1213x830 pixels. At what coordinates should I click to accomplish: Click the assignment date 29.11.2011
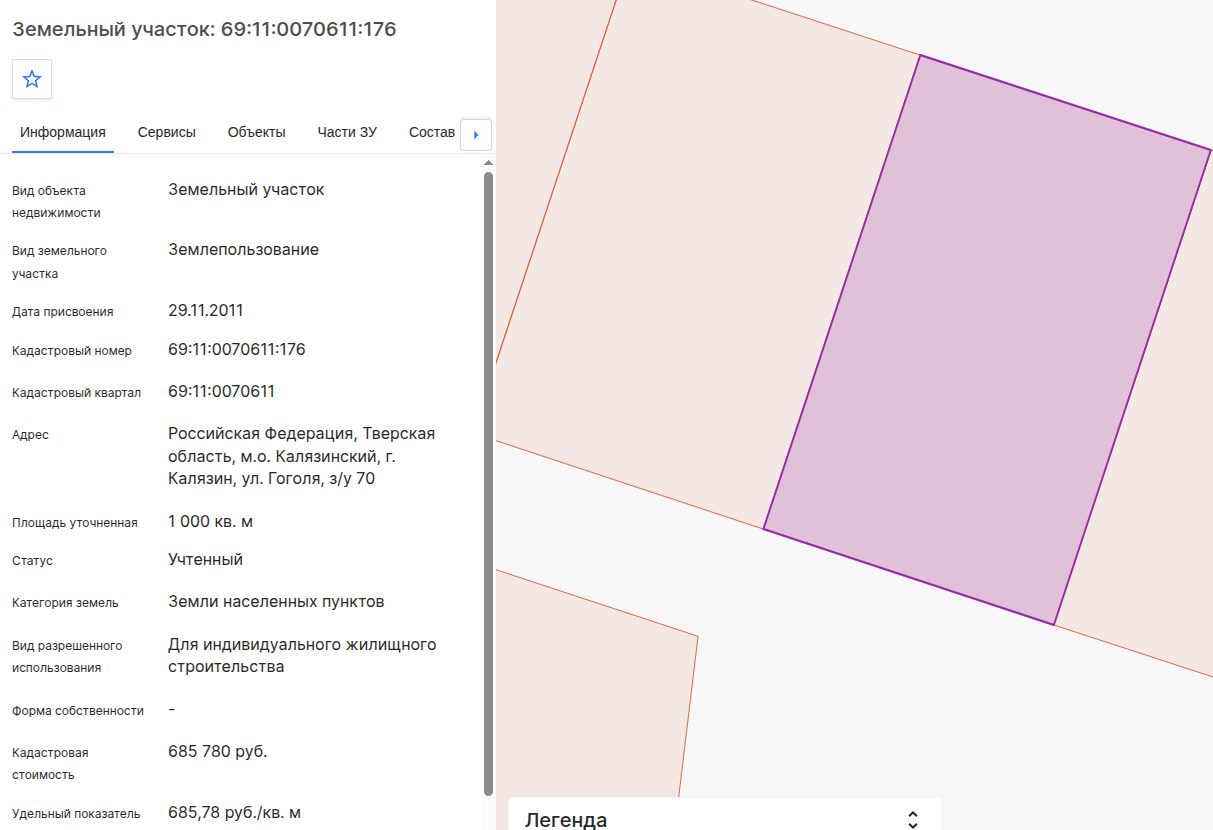pyautogui.click(x=205, y=311)
